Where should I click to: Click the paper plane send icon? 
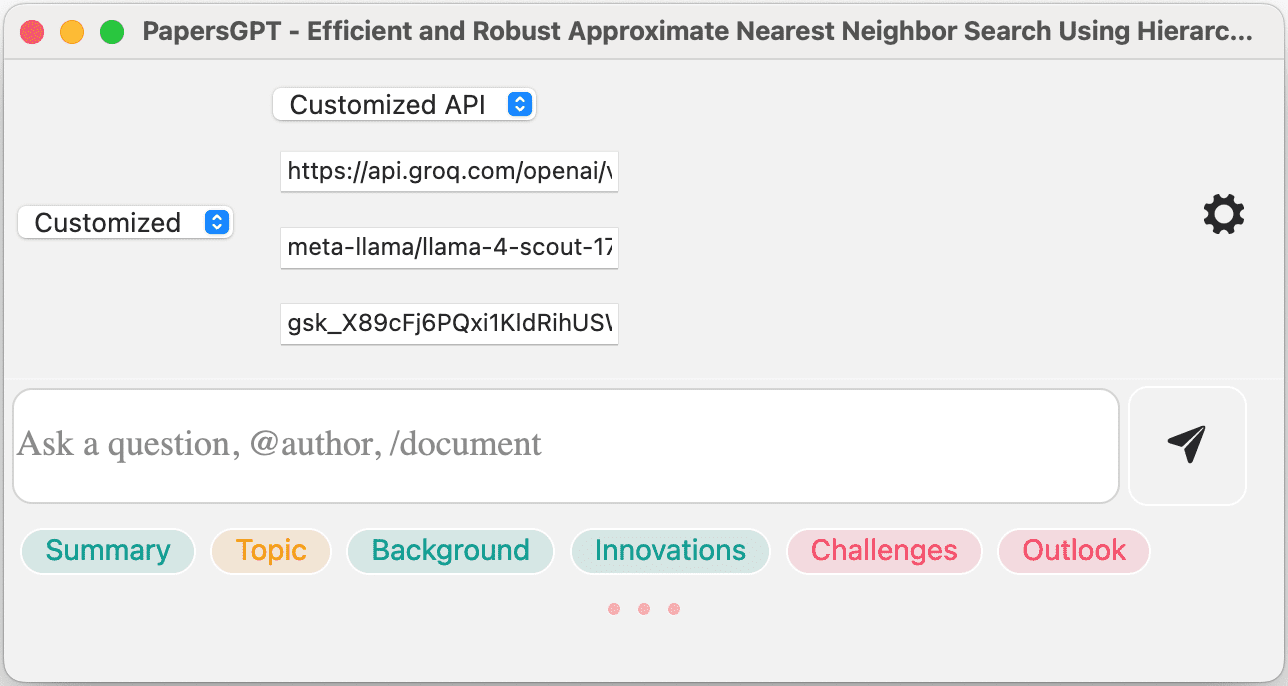click(1187, 445)
